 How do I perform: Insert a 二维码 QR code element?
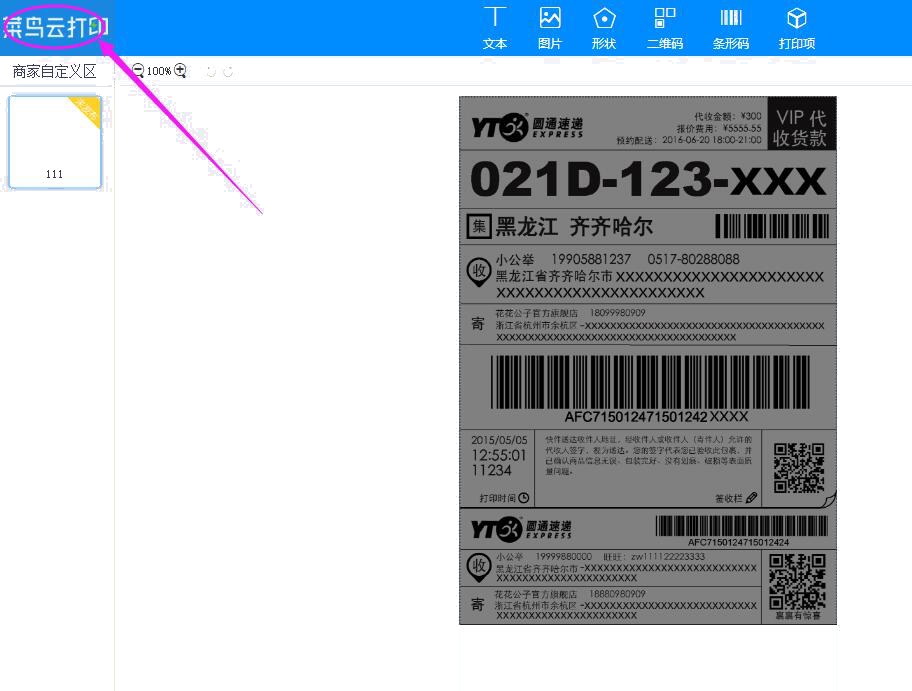(x=665, y=27)
